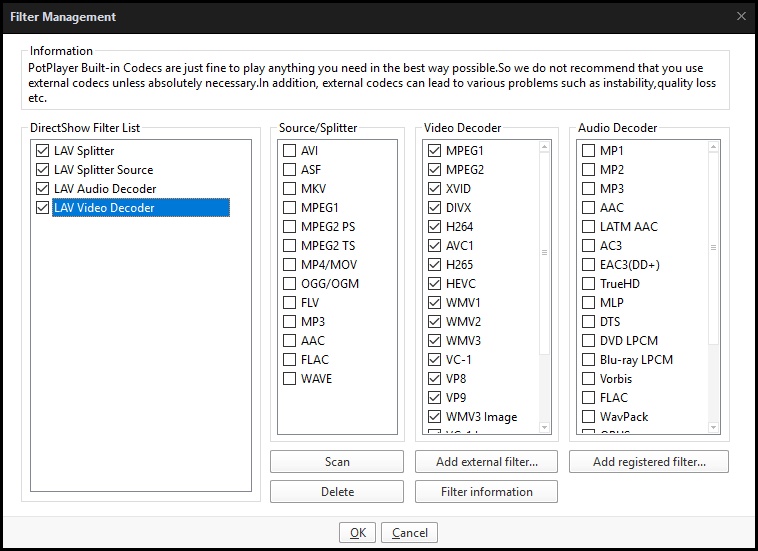The image size is (758, 551).
Task: Uncheck H265 video decoder checkbox
Action: pos(435,265)
